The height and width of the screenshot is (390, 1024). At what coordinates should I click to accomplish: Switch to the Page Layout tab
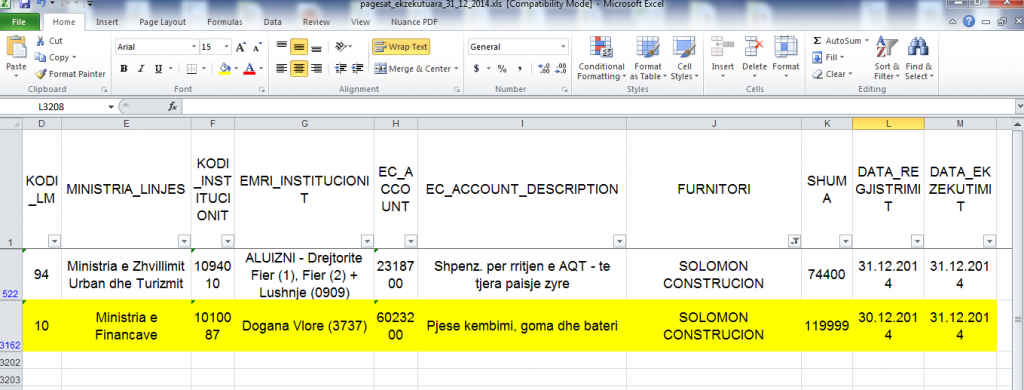[163, 22]
